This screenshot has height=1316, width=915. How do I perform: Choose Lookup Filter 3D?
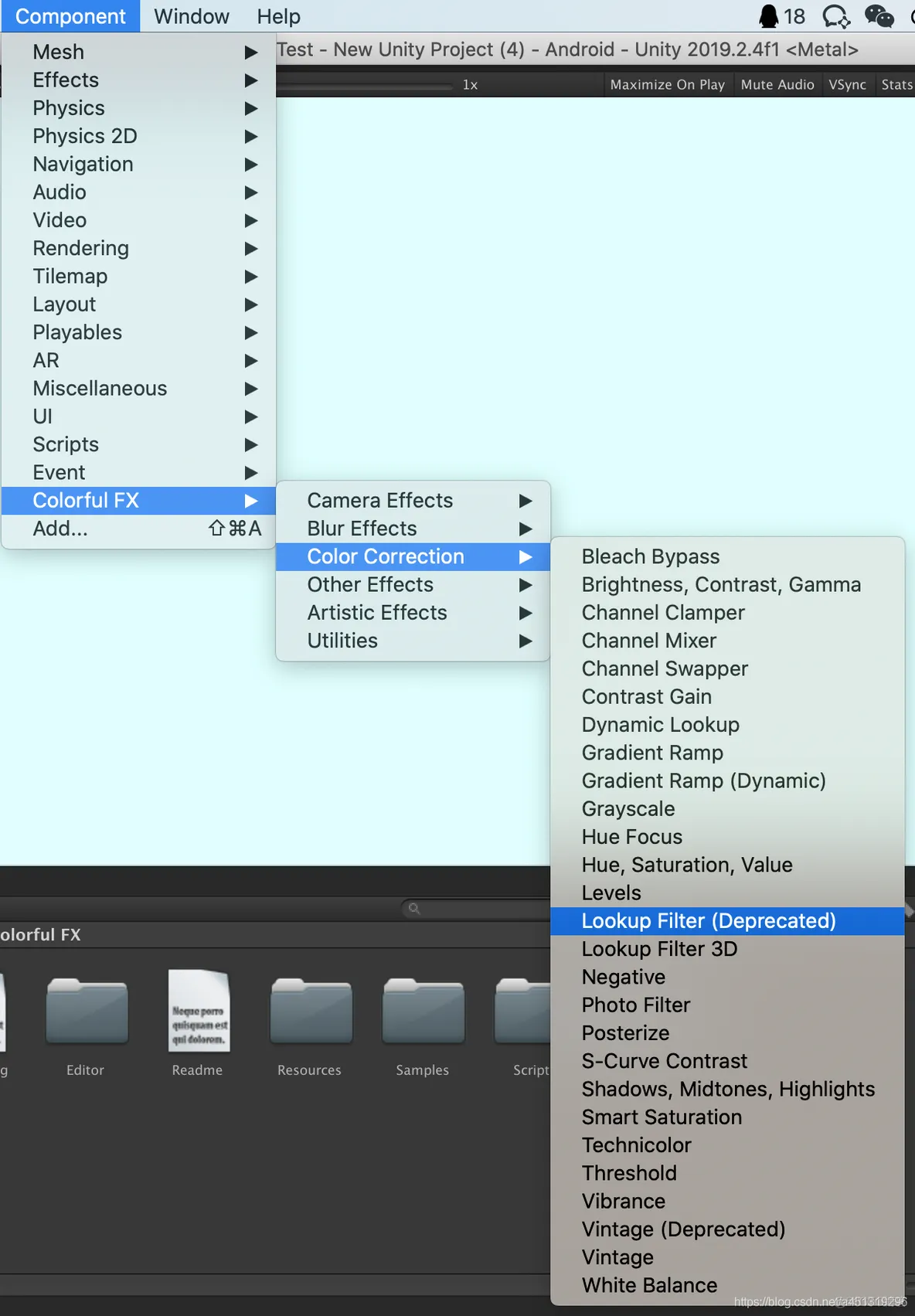click(727, 949)
